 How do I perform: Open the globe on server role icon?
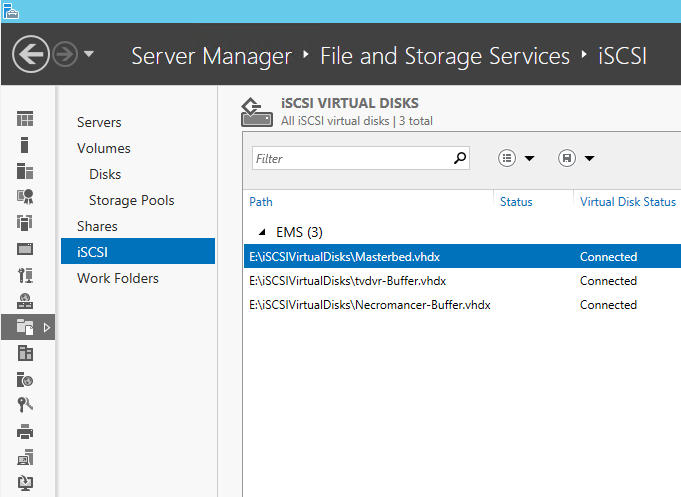tap(25, 301)
